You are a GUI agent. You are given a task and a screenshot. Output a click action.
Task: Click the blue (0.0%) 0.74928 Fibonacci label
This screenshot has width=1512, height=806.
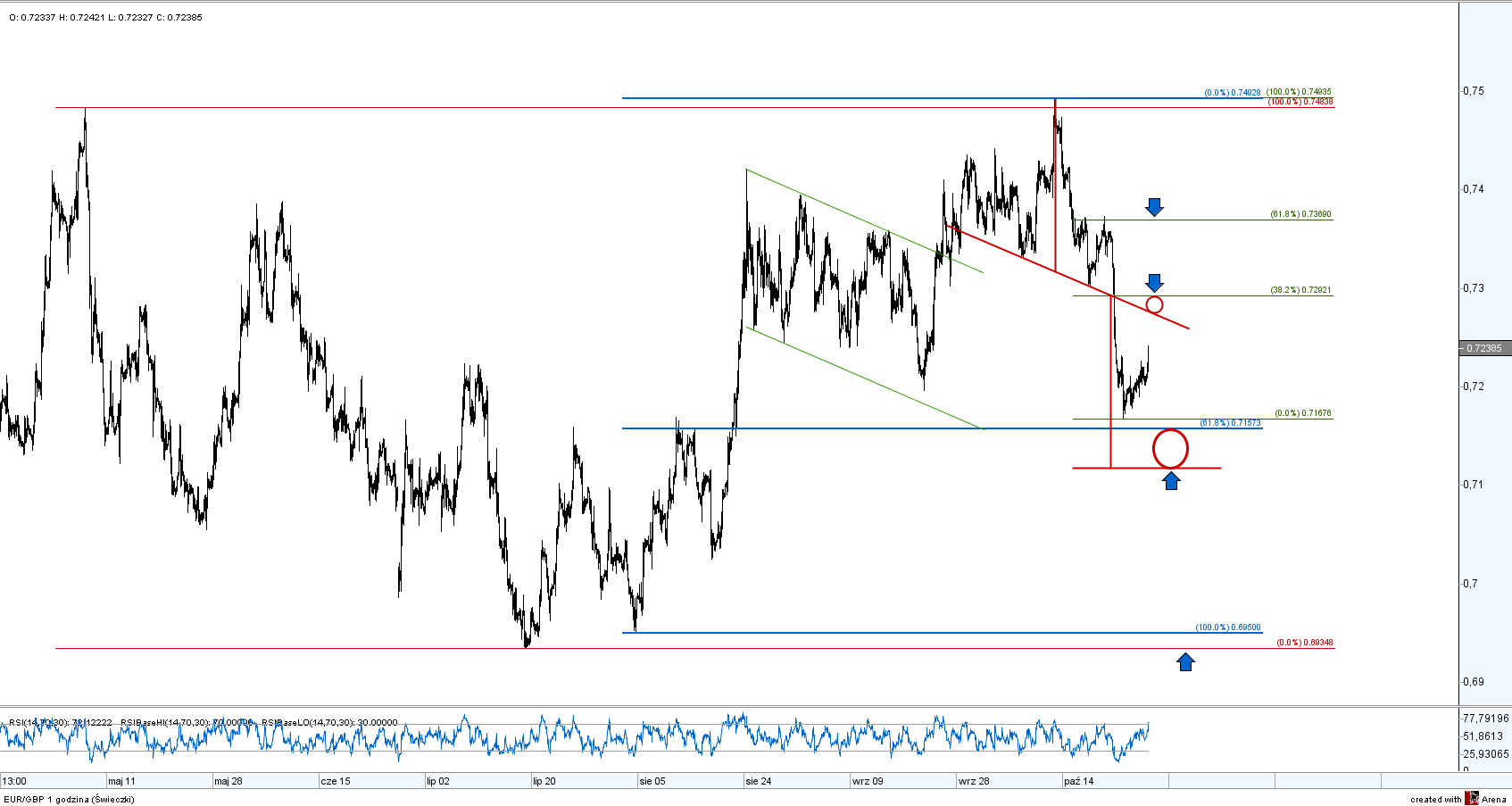coord(1233,93)
